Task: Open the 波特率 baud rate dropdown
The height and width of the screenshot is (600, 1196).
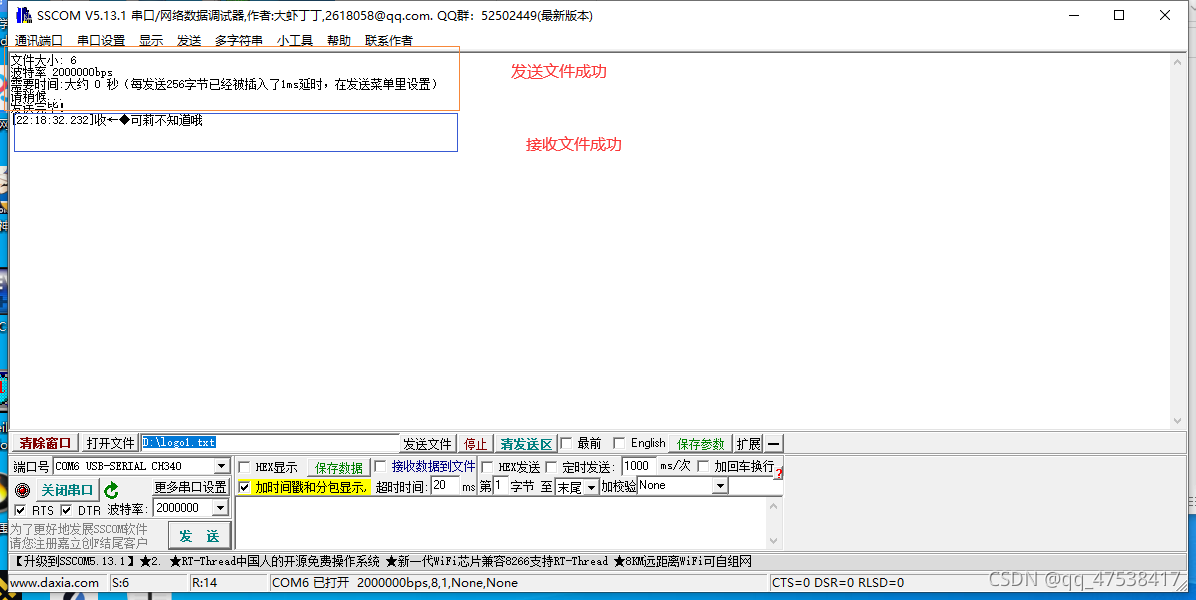Action: coord(220,508)
